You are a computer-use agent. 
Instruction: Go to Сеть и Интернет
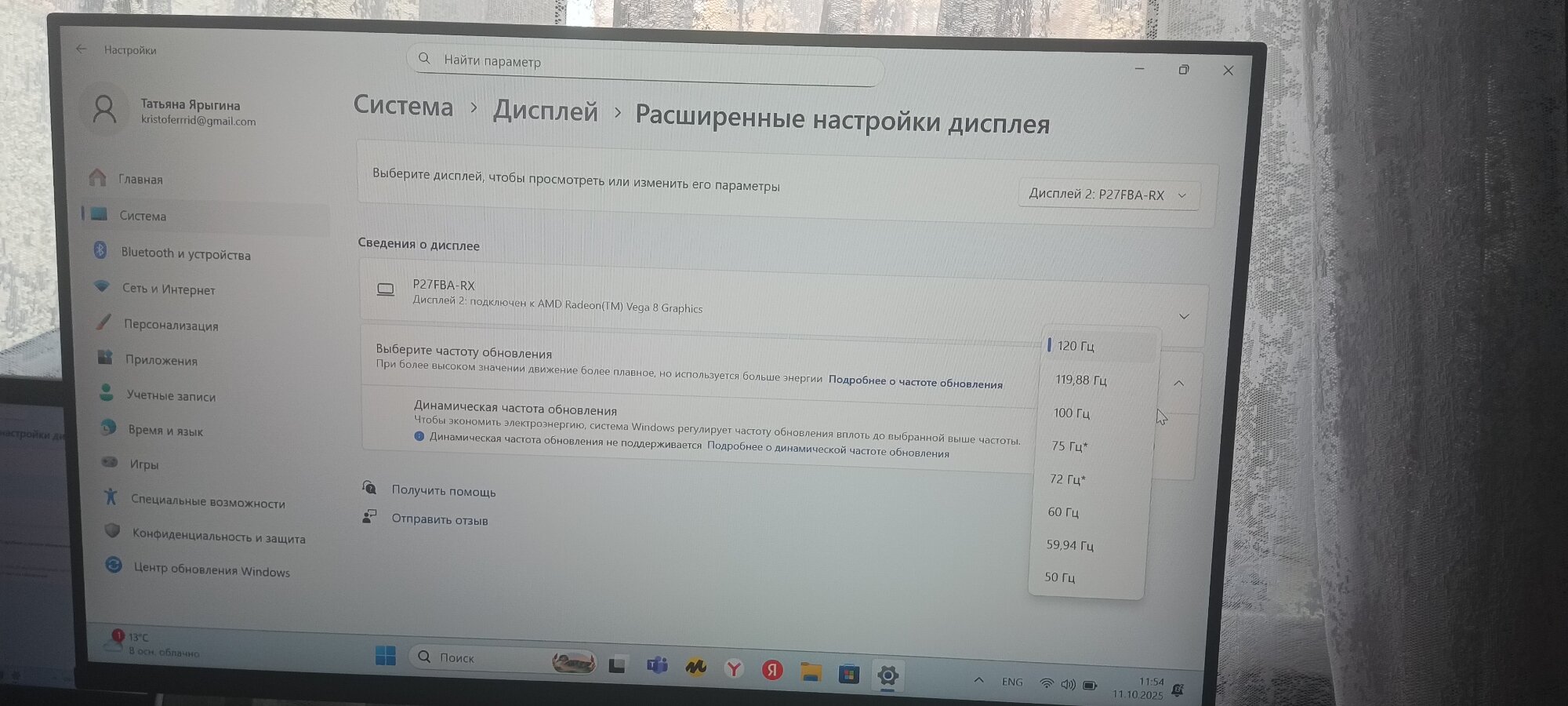pos(169,289)
